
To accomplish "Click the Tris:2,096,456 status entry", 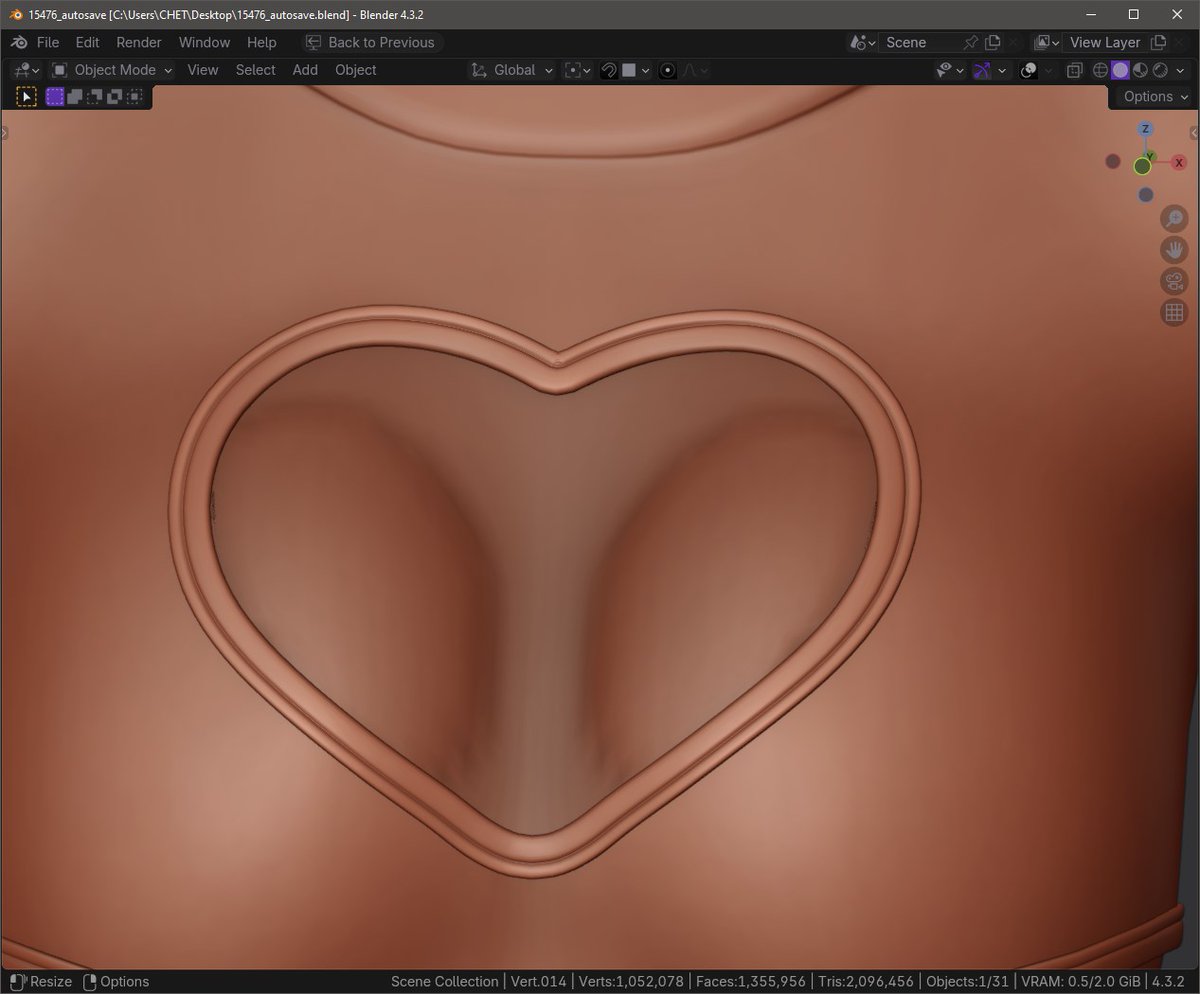I will click(866, 981).
